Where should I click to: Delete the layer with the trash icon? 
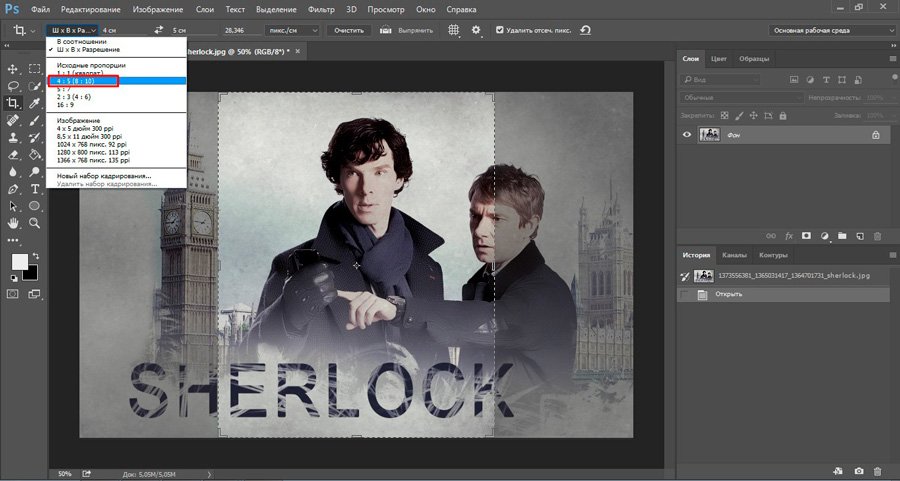pyautogui.click(x=877, y=236)
